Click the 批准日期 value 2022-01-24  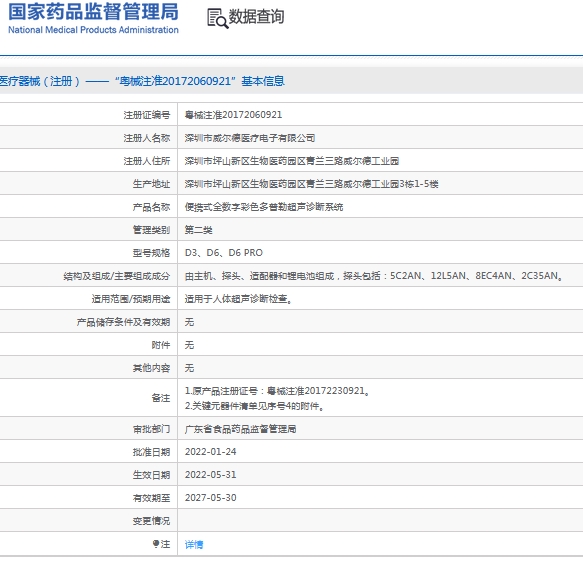pos(210,452)
